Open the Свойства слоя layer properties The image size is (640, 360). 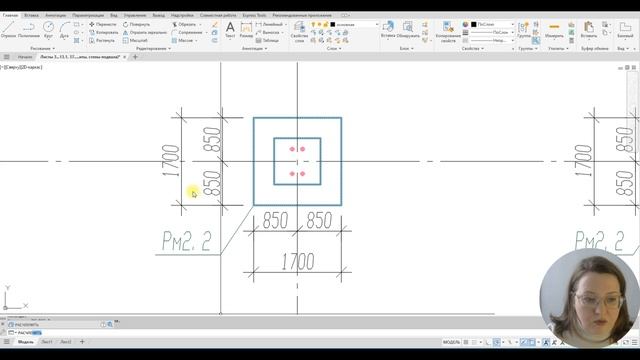299,31
